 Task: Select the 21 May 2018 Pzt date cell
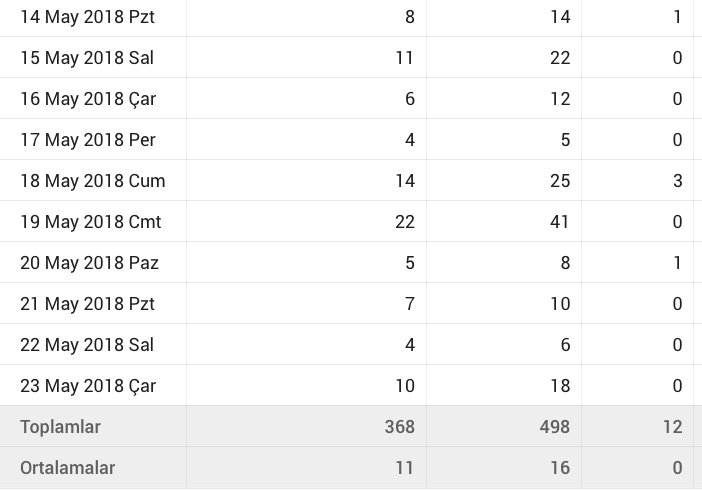pos(87,304)
